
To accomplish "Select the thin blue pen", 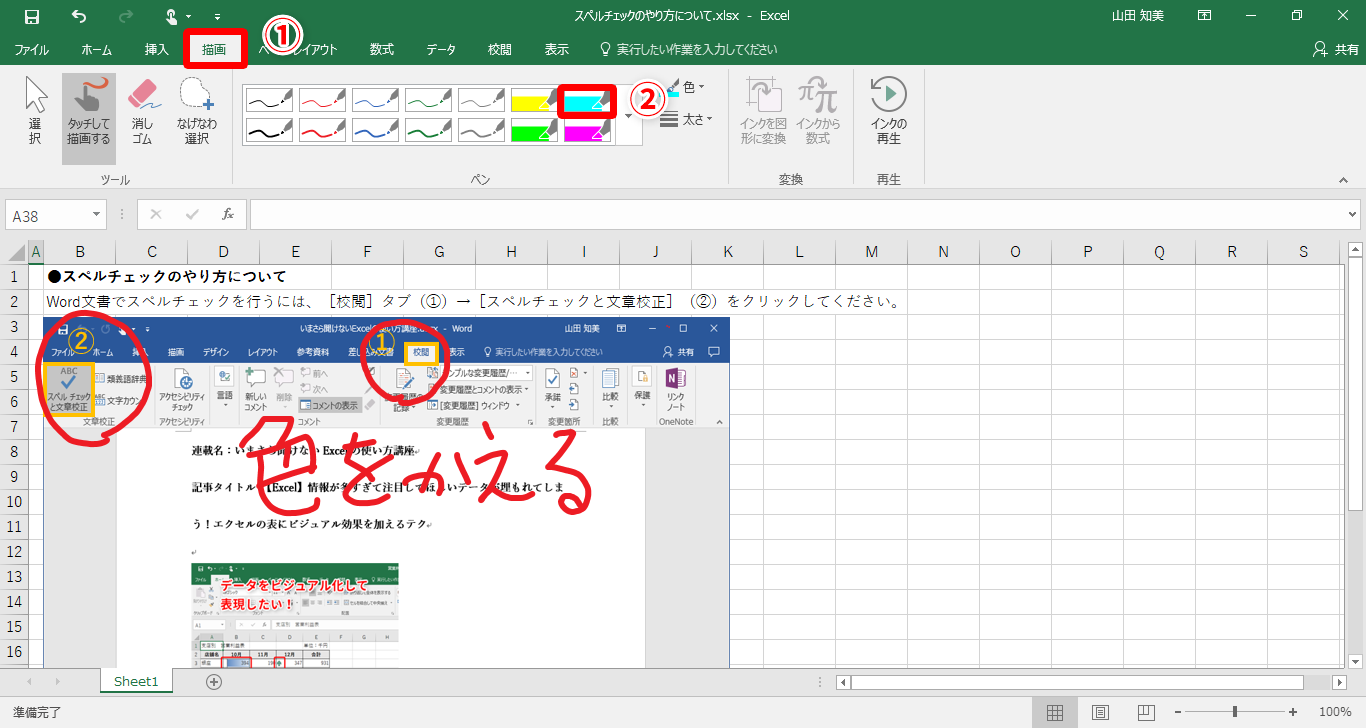I will point(376,99).
